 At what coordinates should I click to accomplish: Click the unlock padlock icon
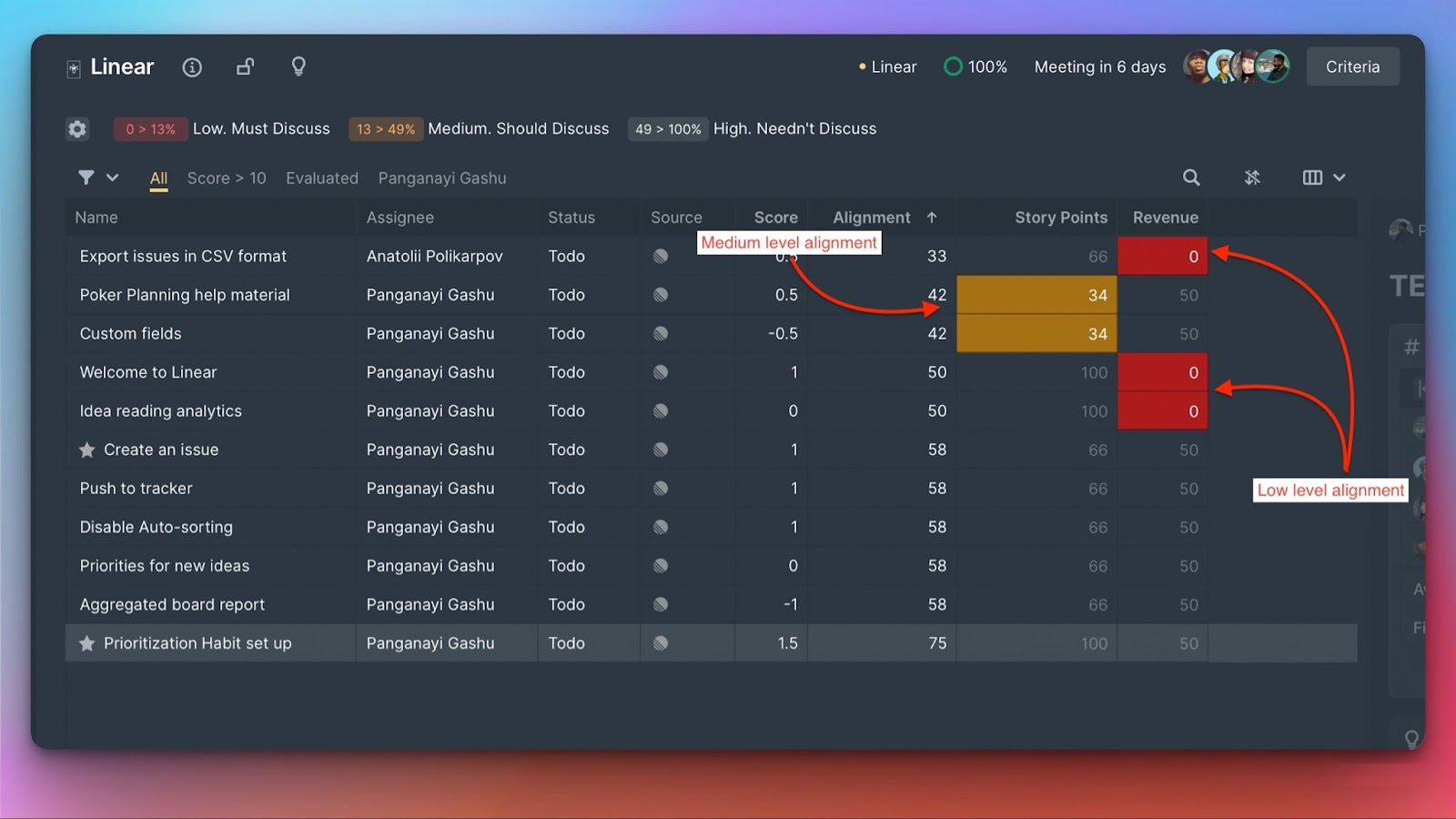pos(245,67)
